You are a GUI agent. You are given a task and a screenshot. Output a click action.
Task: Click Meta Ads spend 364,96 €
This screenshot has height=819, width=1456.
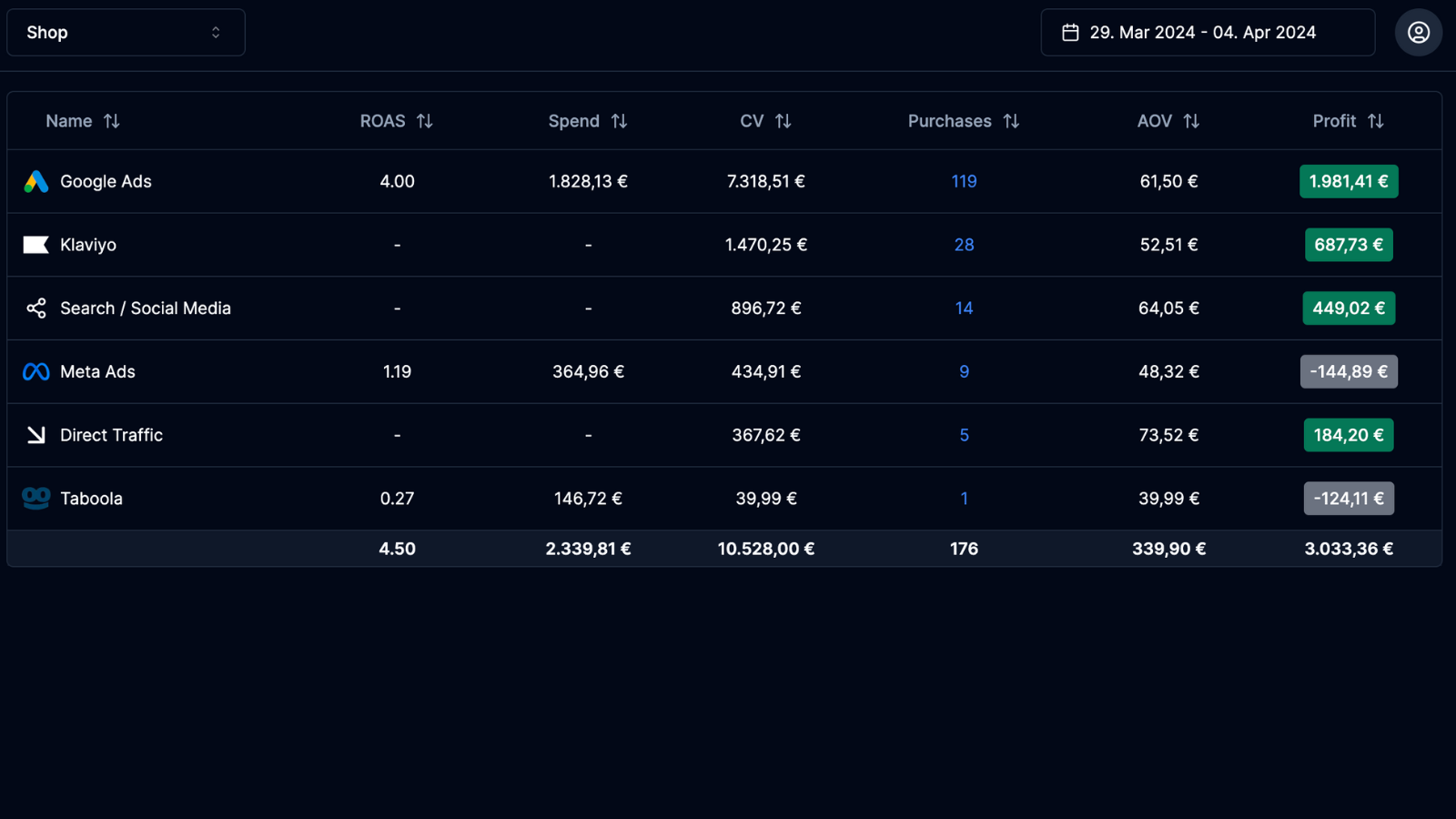[588, 371]
